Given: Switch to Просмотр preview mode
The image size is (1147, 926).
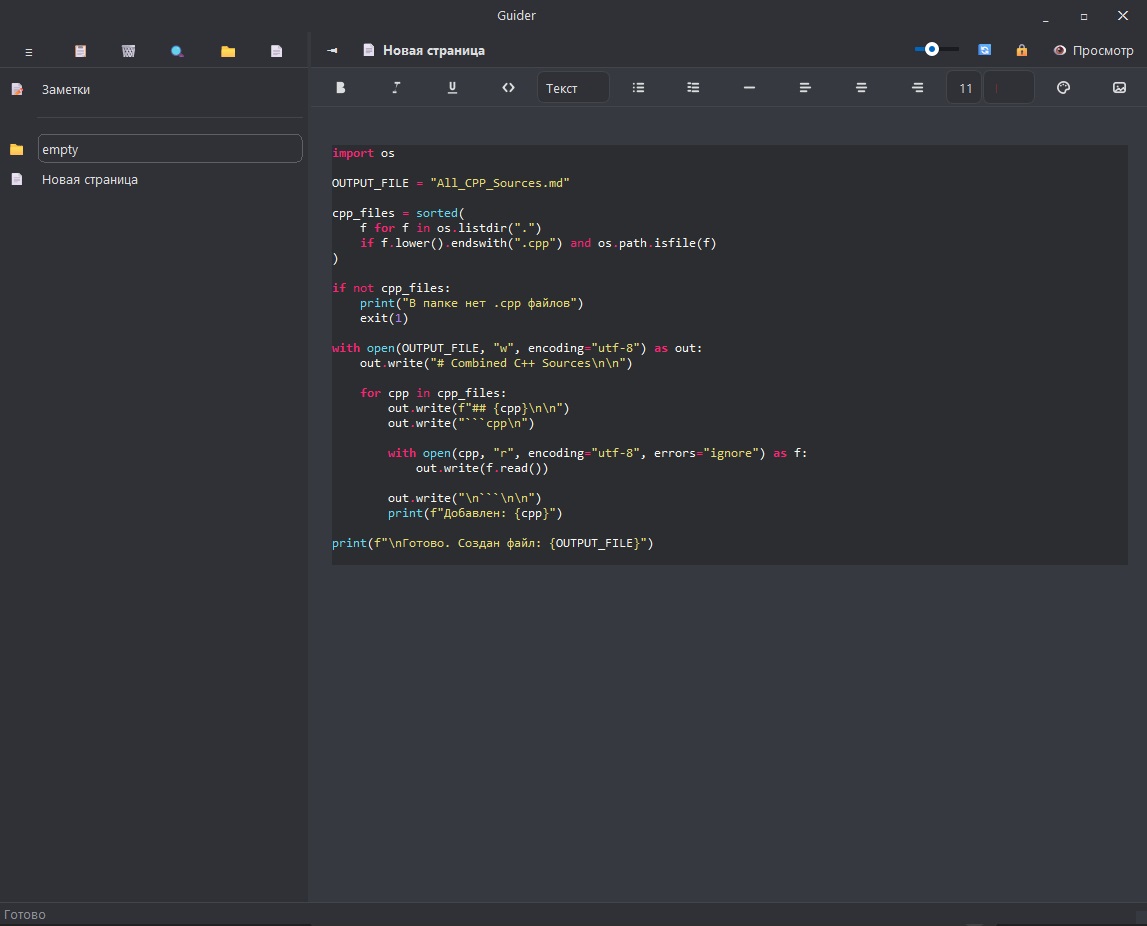Looking at the screenshot, I should 1092,50.
